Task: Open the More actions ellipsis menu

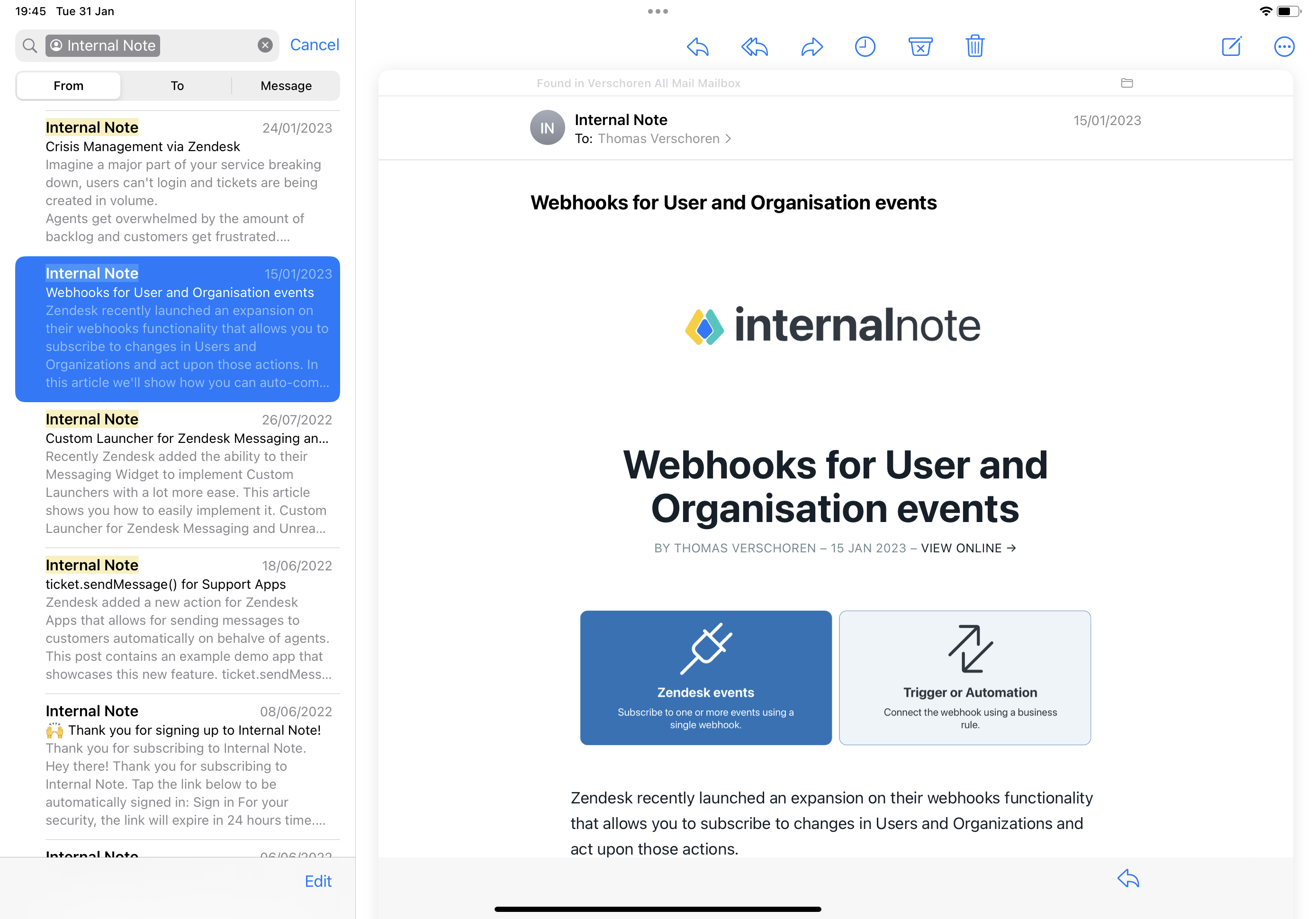Action: click(1284, 46)
